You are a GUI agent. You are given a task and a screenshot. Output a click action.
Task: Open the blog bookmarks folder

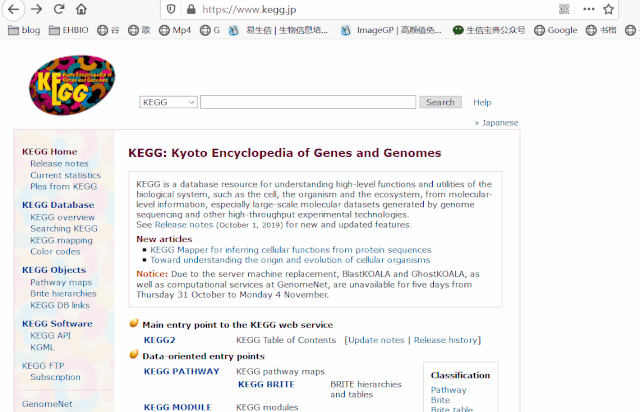(x=24, y=30)
